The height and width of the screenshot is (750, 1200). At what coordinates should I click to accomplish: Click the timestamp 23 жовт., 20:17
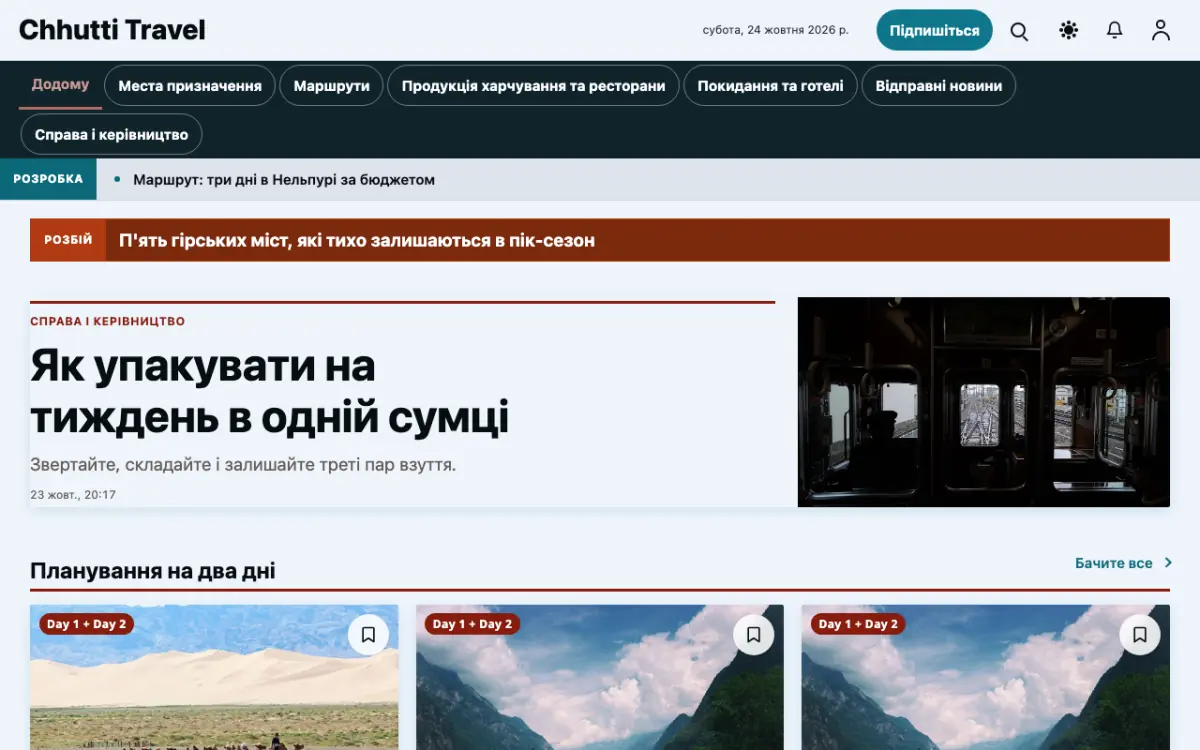coord(73,495)
